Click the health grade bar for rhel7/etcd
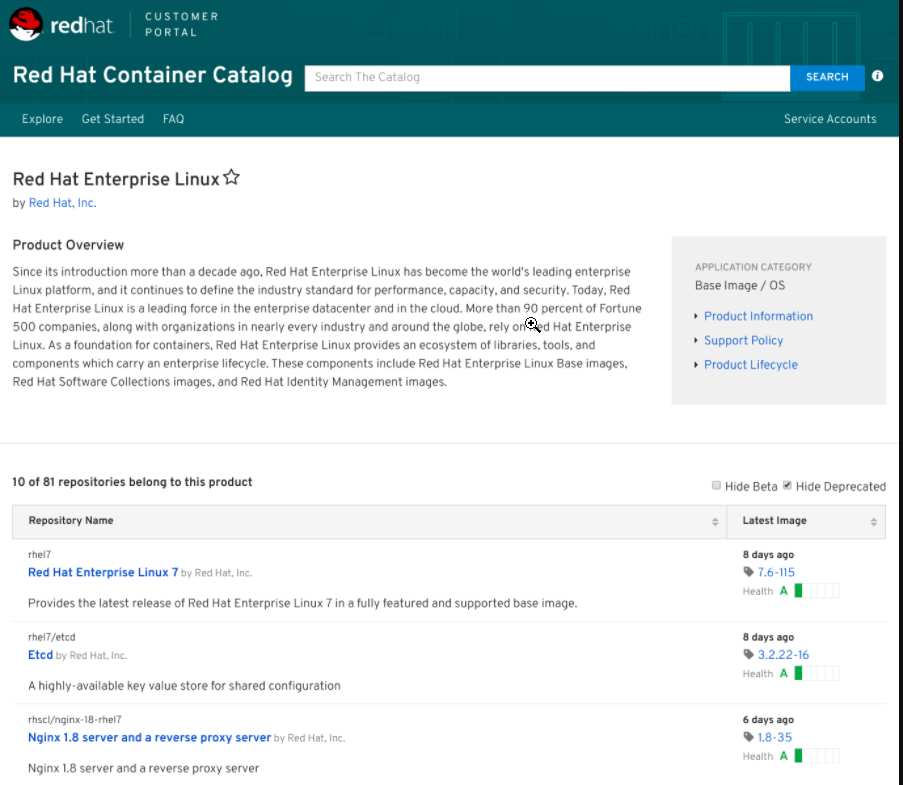The width and height of the screenshot is (903, 785). tap(817, 673)
